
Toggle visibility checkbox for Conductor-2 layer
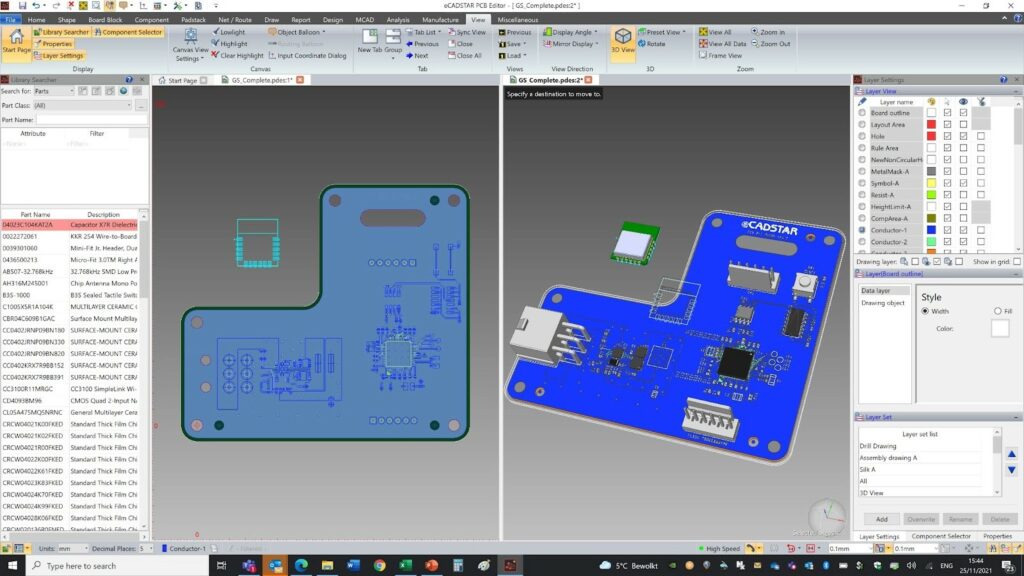(x=963, y=242)
